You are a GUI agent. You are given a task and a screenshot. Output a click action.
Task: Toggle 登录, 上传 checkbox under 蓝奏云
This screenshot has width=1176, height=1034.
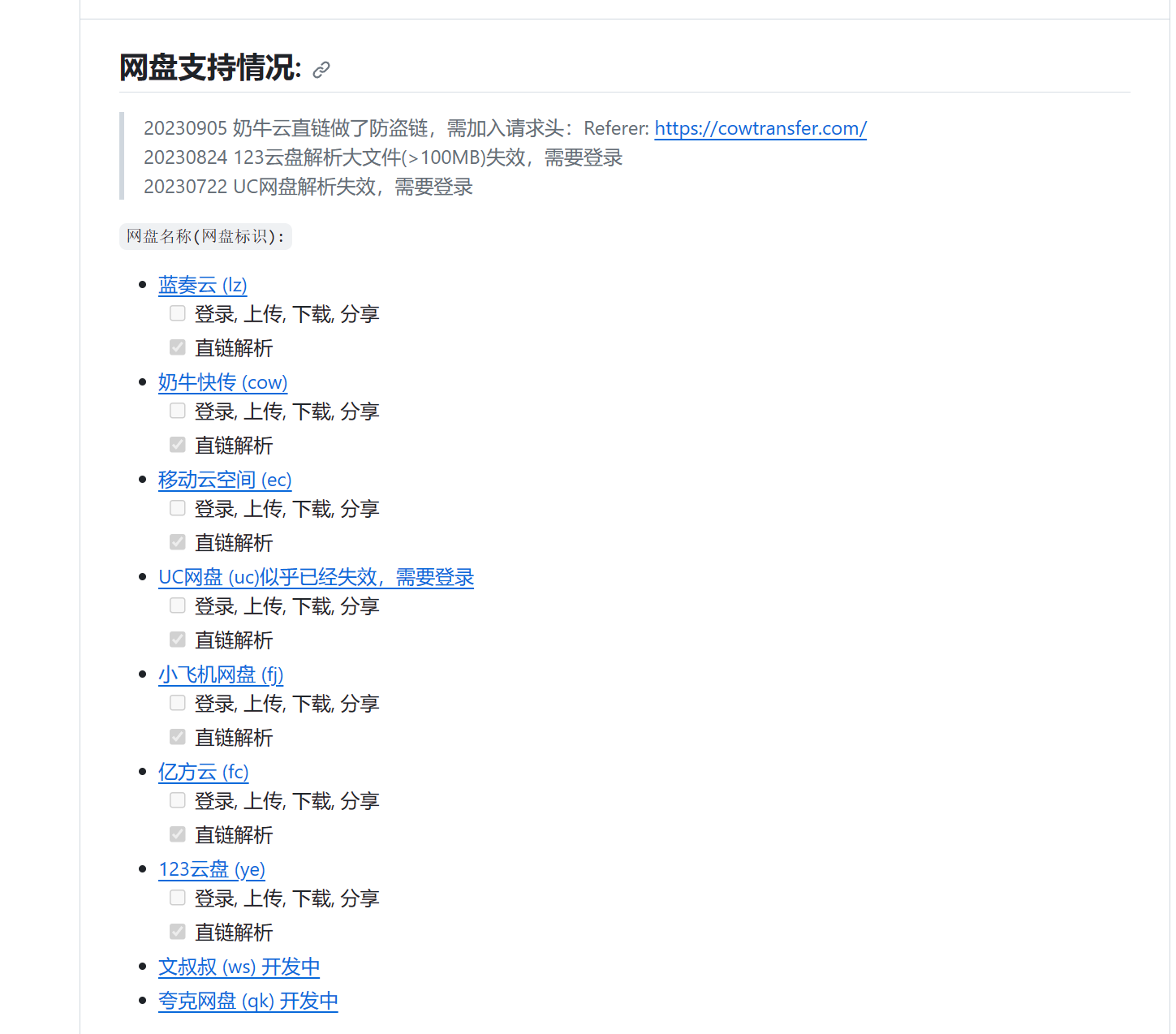178,313
